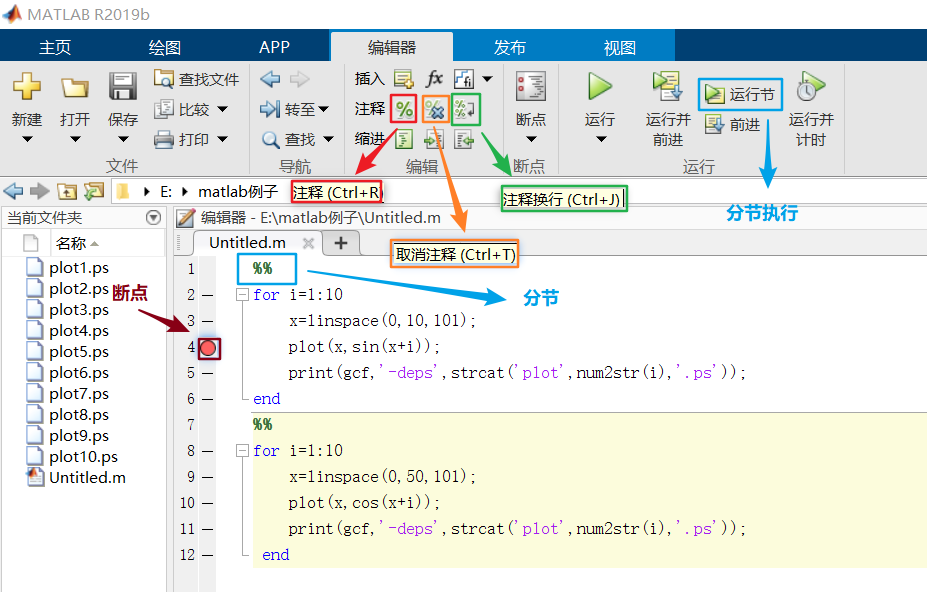Click the Print (打印) button
The width and height of the screenshot is (927, 592).
pyautogui.click(x=182, y=140)
